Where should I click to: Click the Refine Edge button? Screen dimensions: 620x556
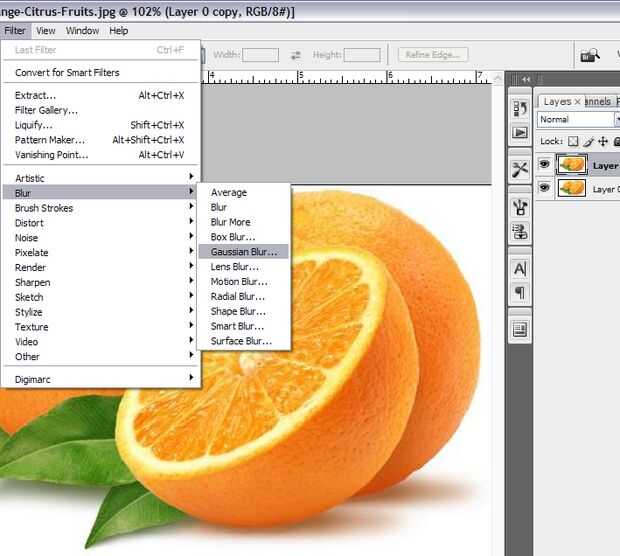[x=433, y=55]
